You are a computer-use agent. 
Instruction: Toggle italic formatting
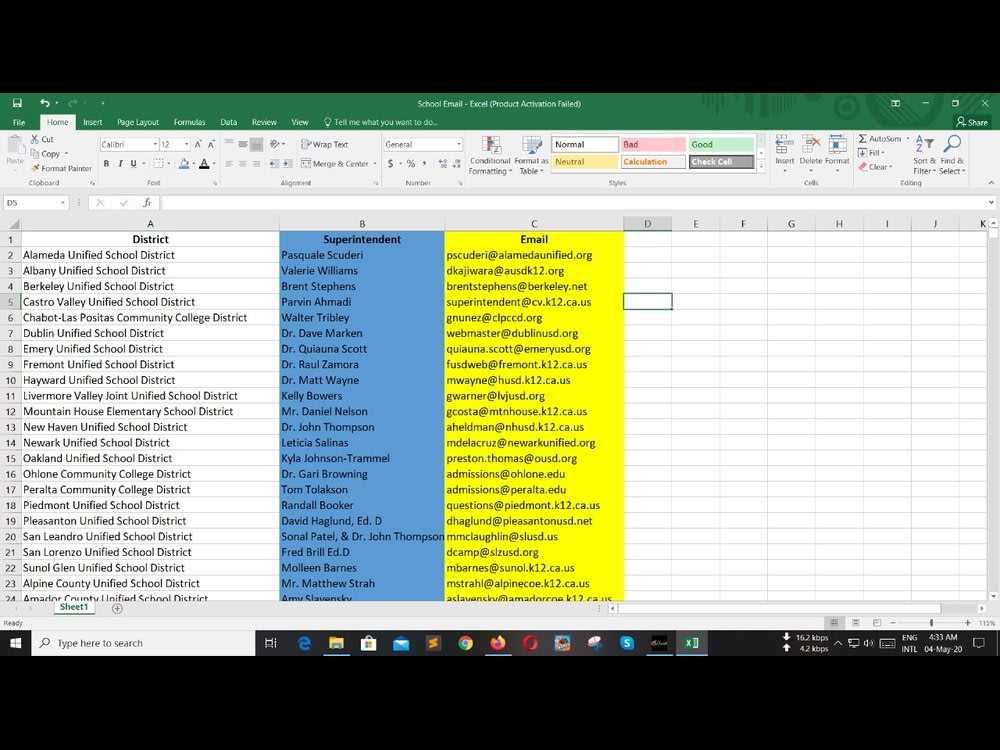120,161
